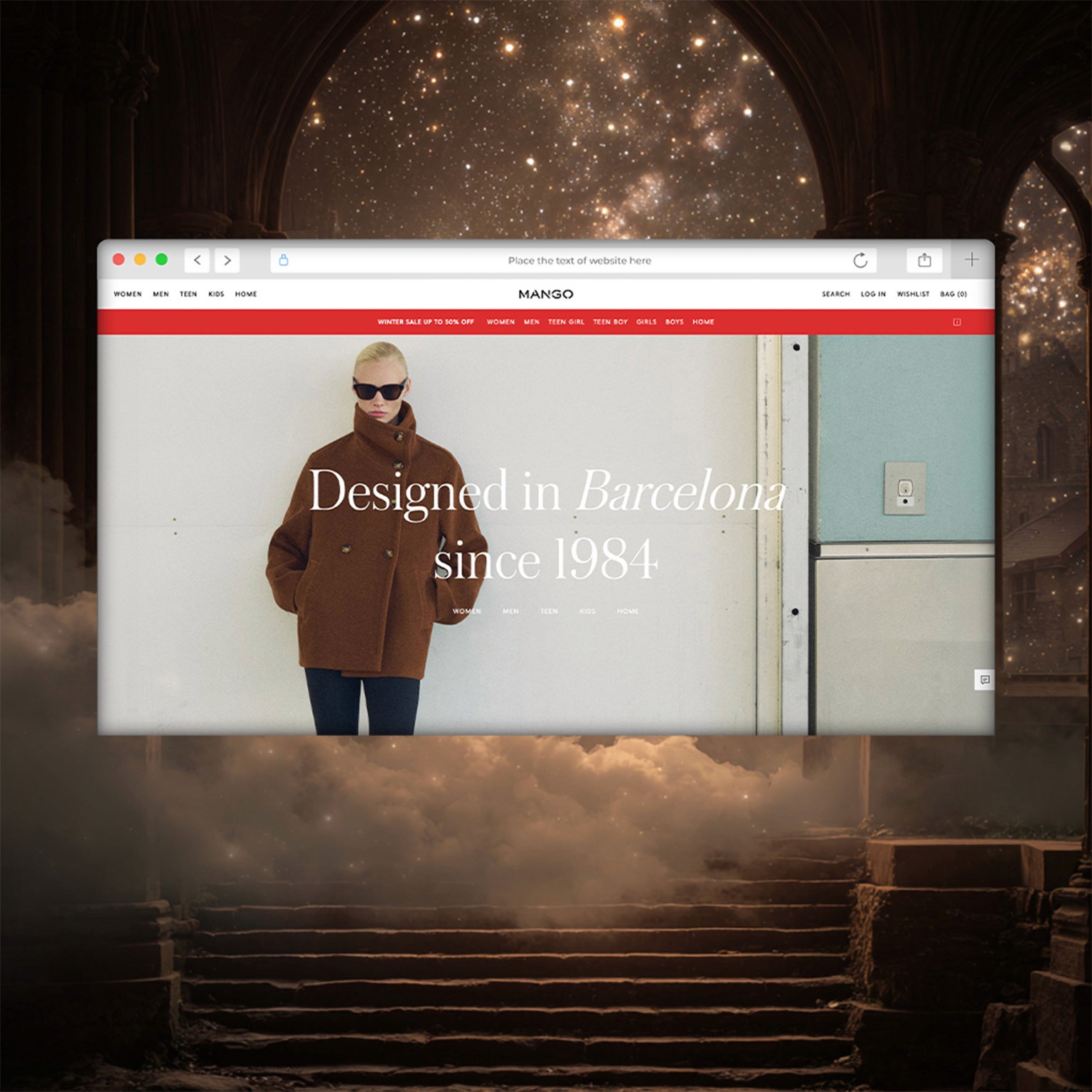
Task: Click the WINTER SALE UP TO 50% OFF link
Action: pyautogui.click(x=427, y=322)
